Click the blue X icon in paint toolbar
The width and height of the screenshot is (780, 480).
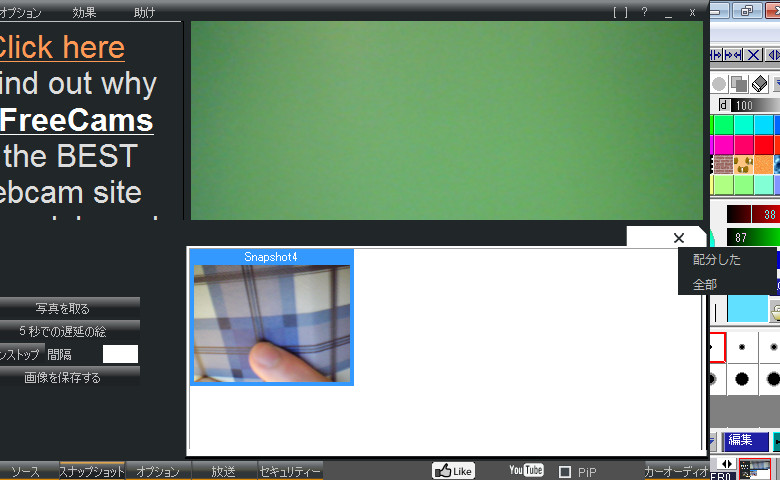[754, 55]
